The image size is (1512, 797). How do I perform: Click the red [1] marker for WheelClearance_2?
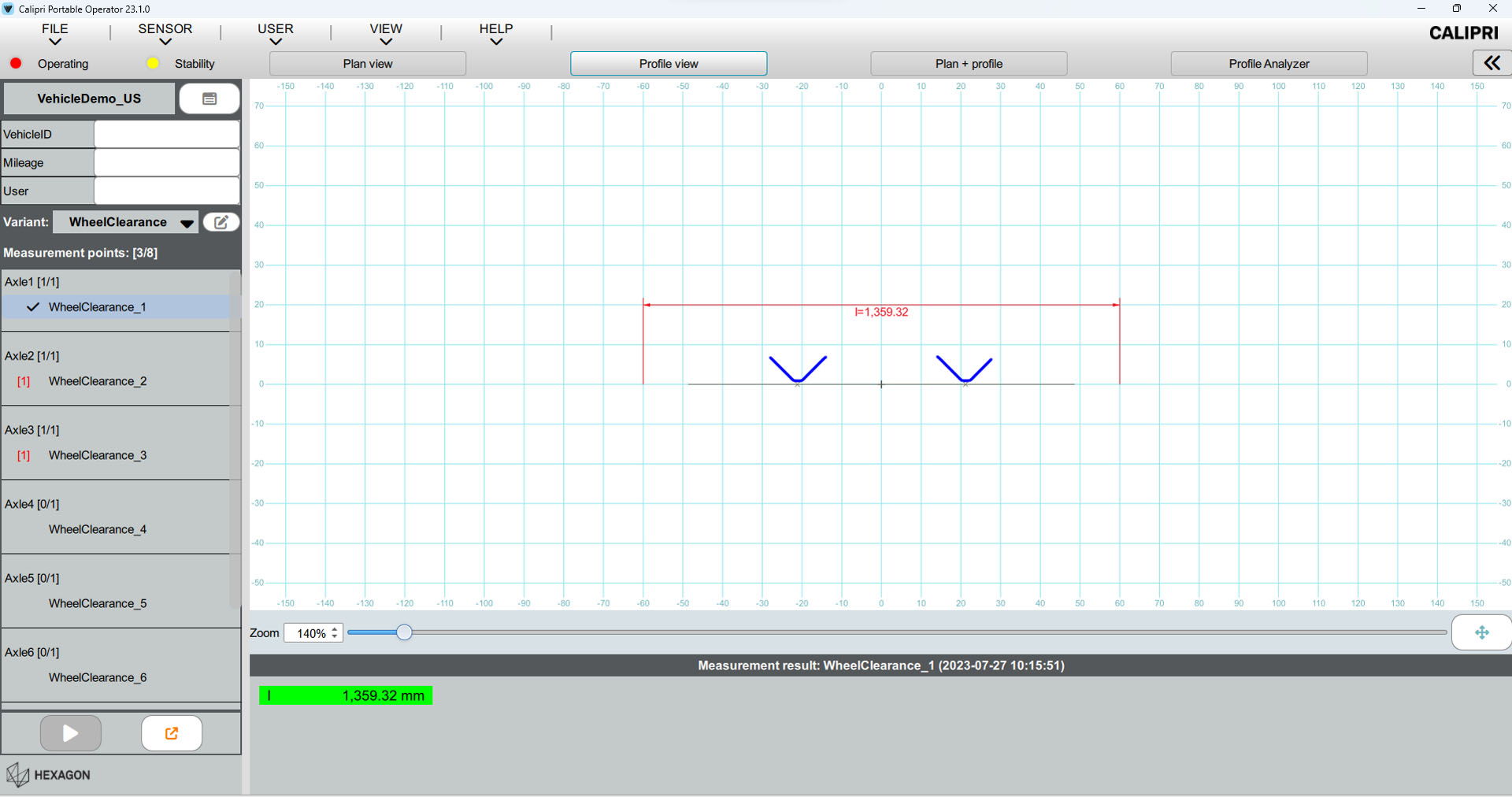coord(24,381)
